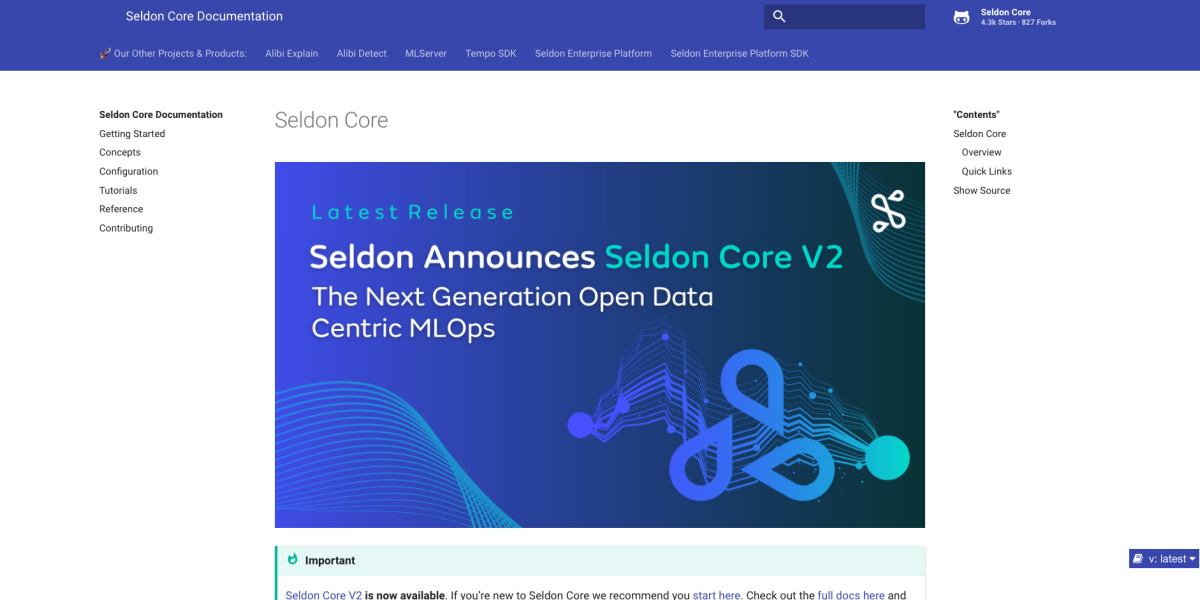Click the icon on the Important admonition box
Screen dimensions: 1200x600
click(x=291, y=559)
